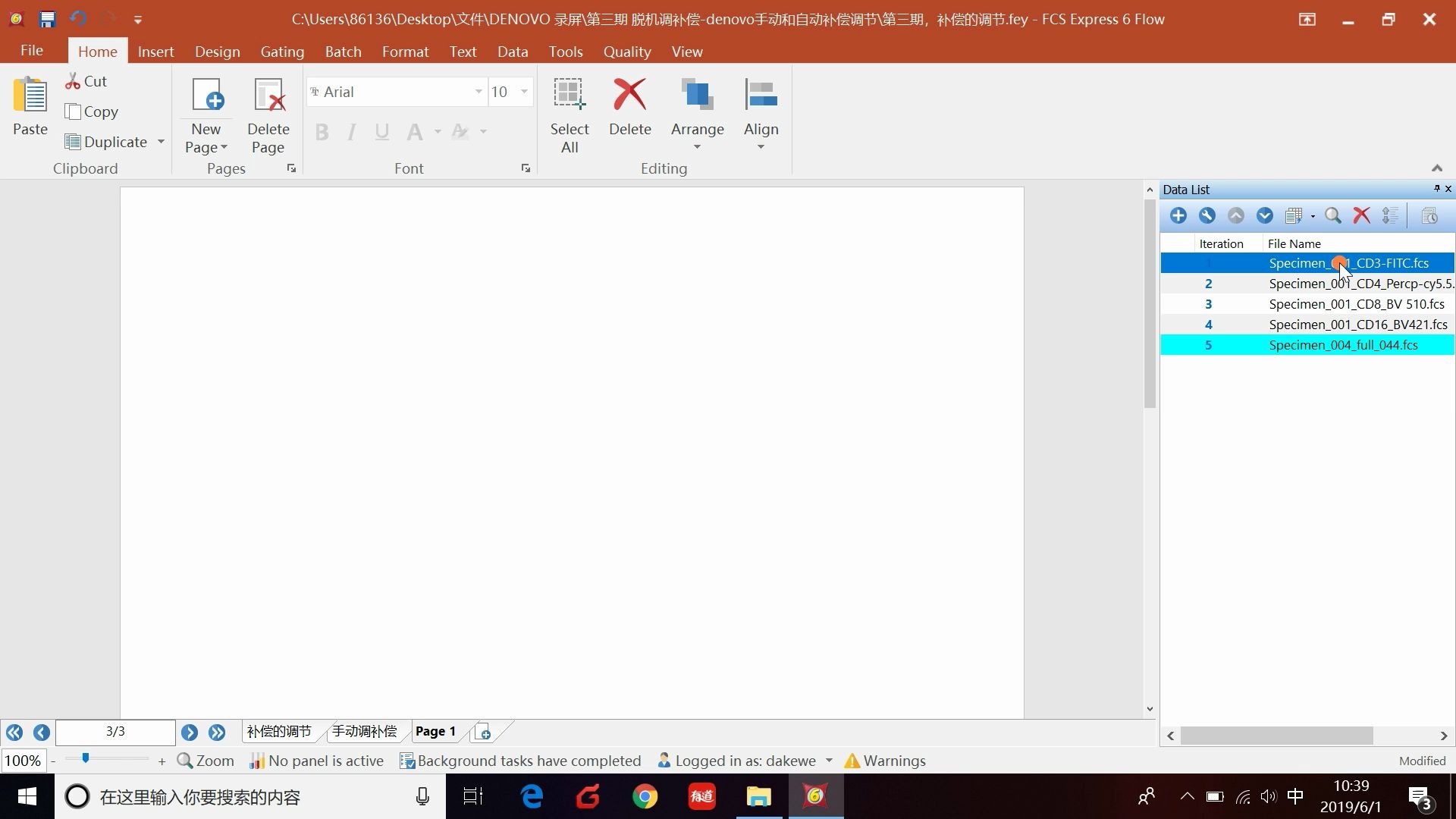
Task: Click the zoom slider handle
Action: click(x=86, y=758)
